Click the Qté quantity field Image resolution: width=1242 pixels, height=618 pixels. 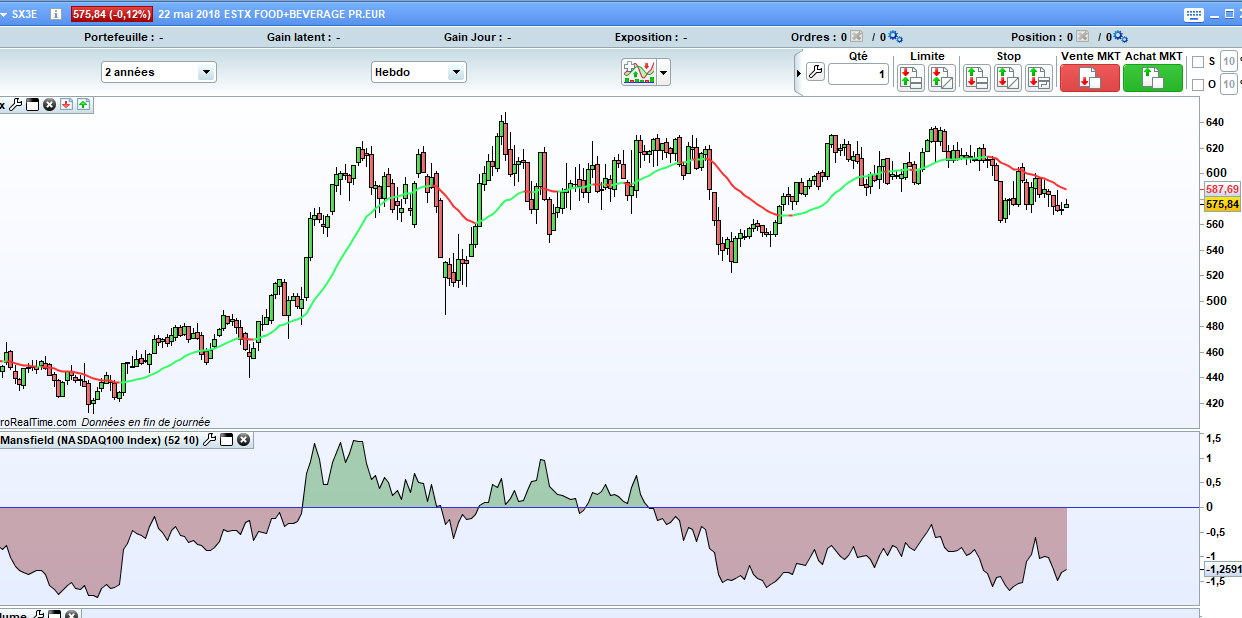(858, 74)
